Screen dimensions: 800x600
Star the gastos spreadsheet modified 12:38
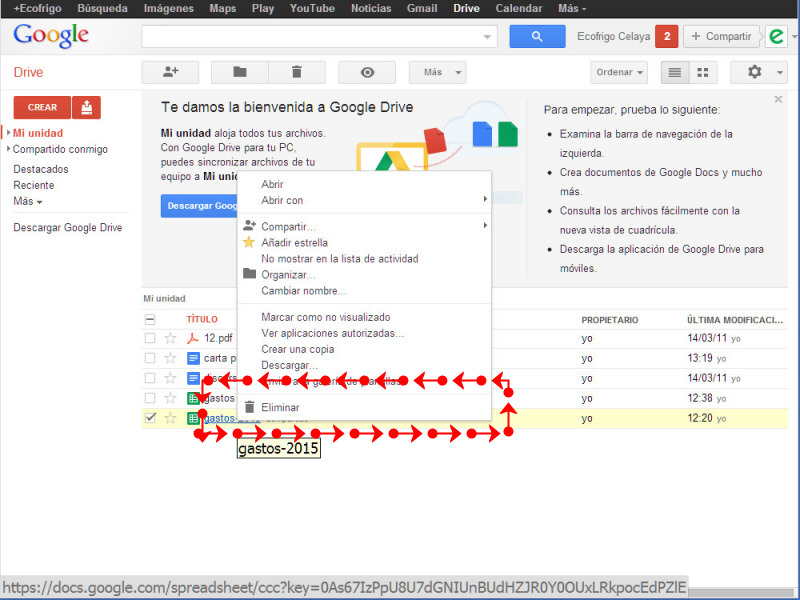170,398
